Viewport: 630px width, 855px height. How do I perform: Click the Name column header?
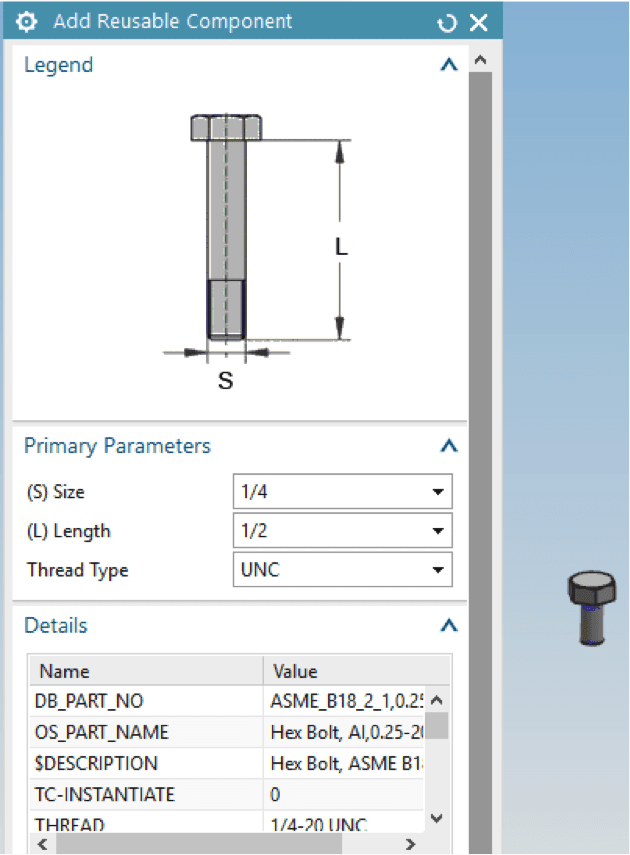pyautogui.click(x=146, y=671)
